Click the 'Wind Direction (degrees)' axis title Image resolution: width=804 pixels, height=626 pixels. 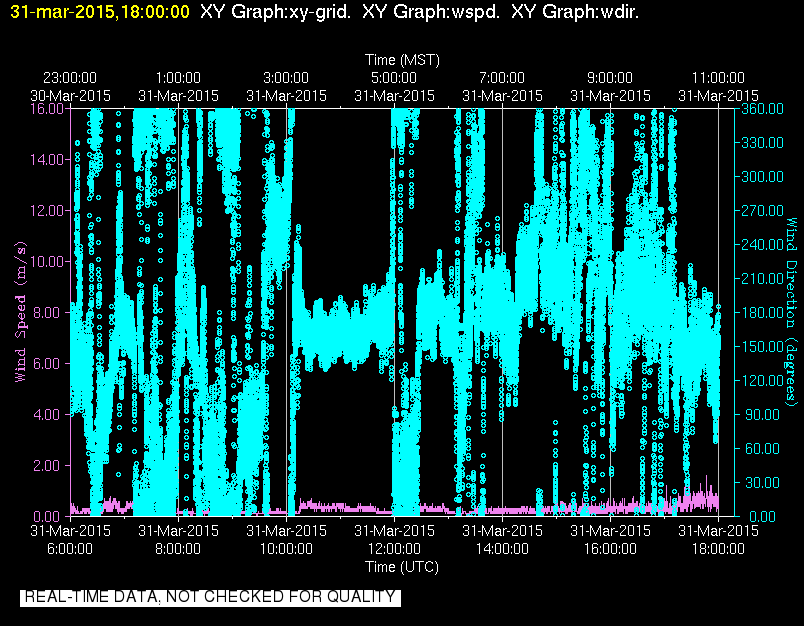pyautogui.click(x=791, y=311)
